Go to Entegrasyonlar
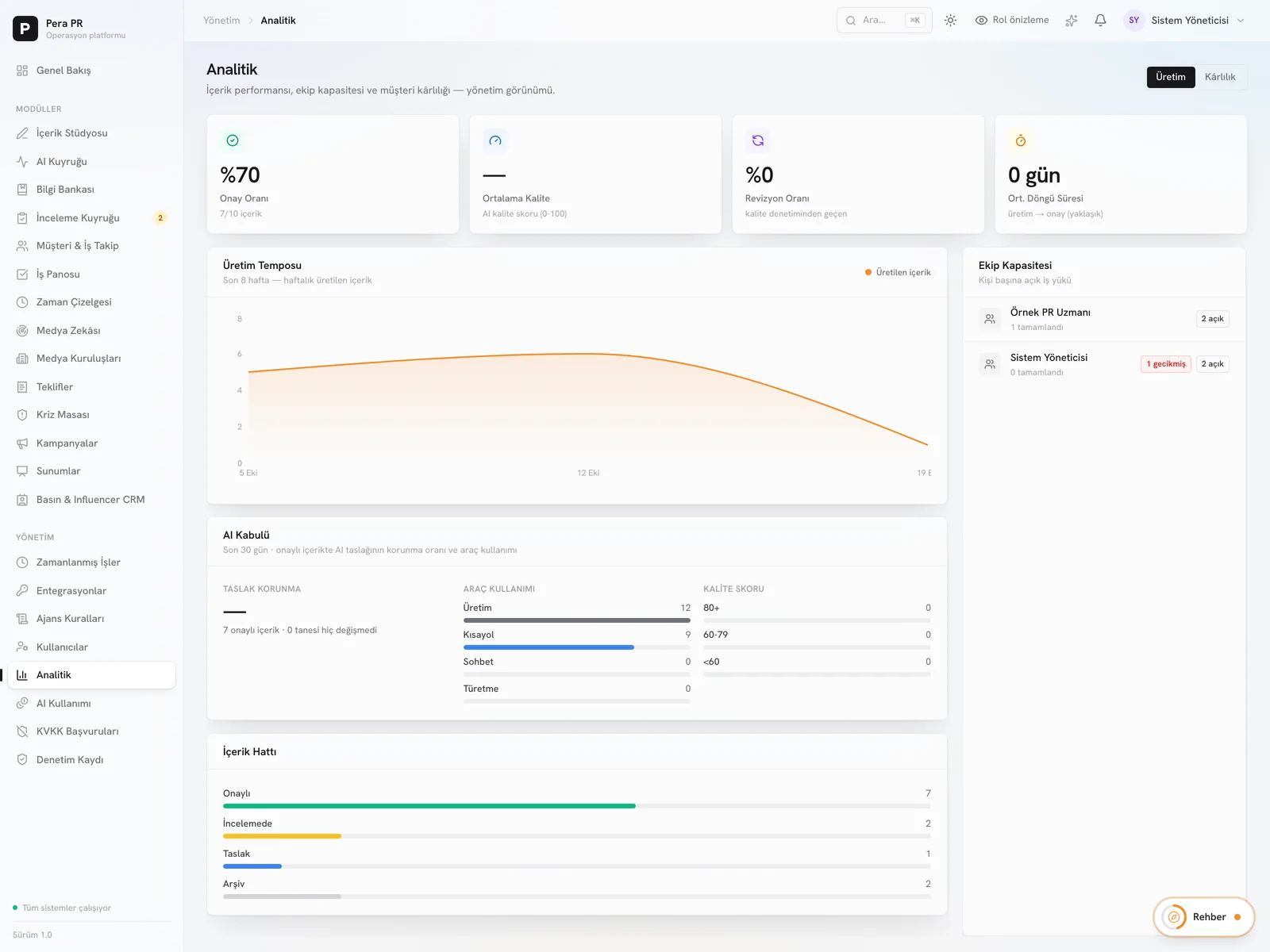This screenshot has height=952, width=1270. (91, 590)
